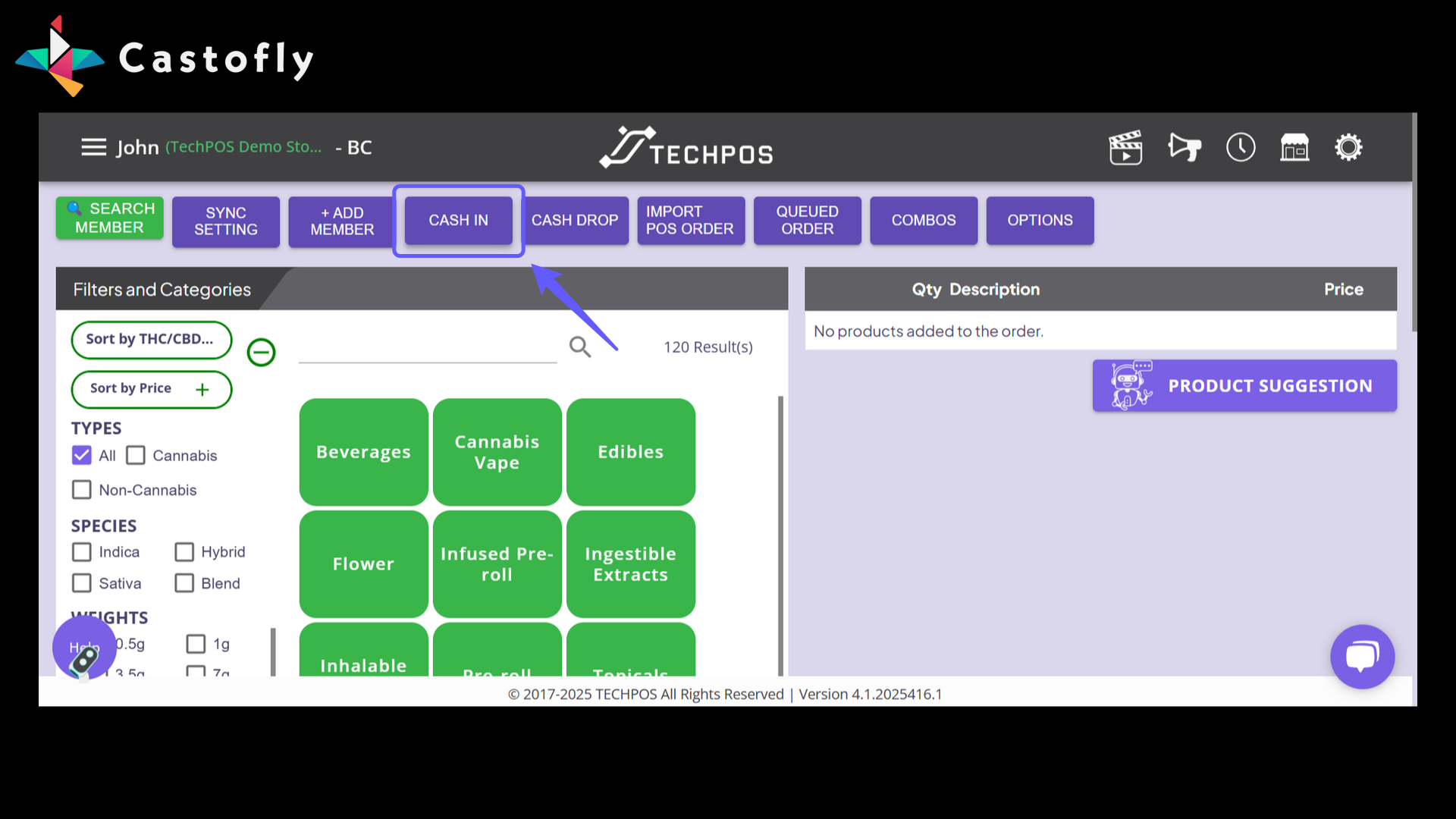Viewport: 1456px width, 819px height.
Task: Click the '120 Result(s)' text
Action: pos(708,347)
